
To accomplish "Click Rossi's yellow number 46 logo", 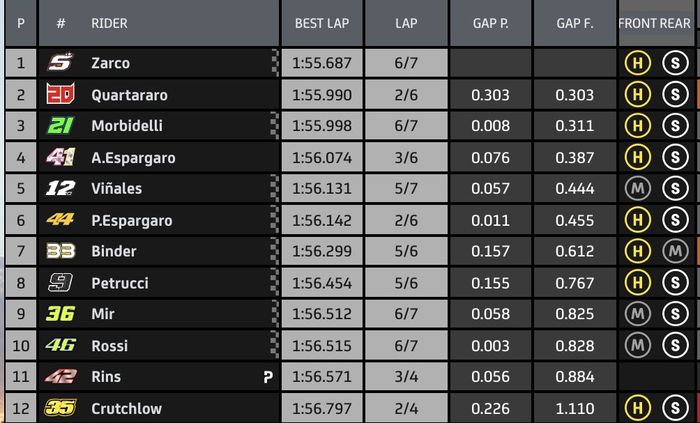I will (61, 345).
